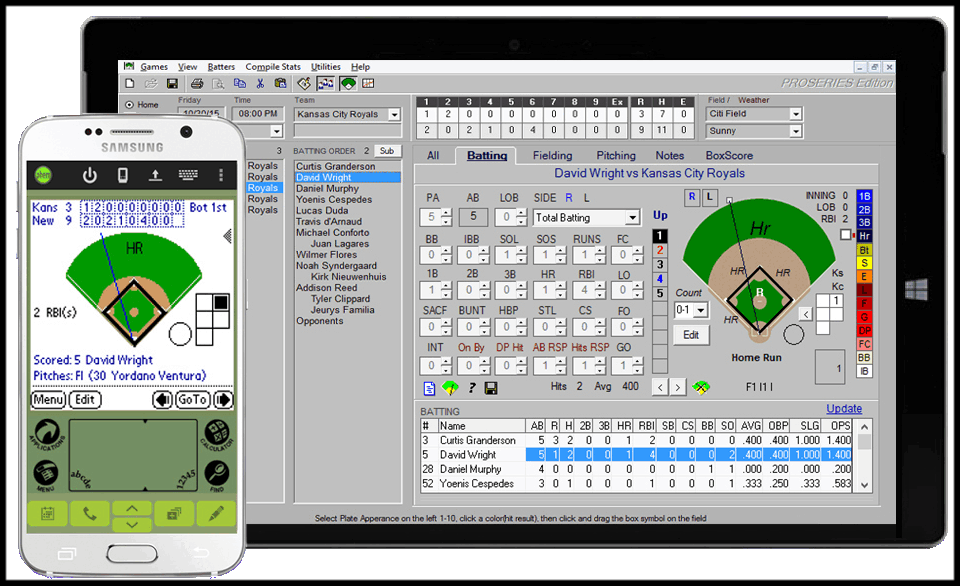Screen dimensions: 960x586
Task: Toggle the R batting side button above the field
Action: pyautogui.click(x=692, y=197)
